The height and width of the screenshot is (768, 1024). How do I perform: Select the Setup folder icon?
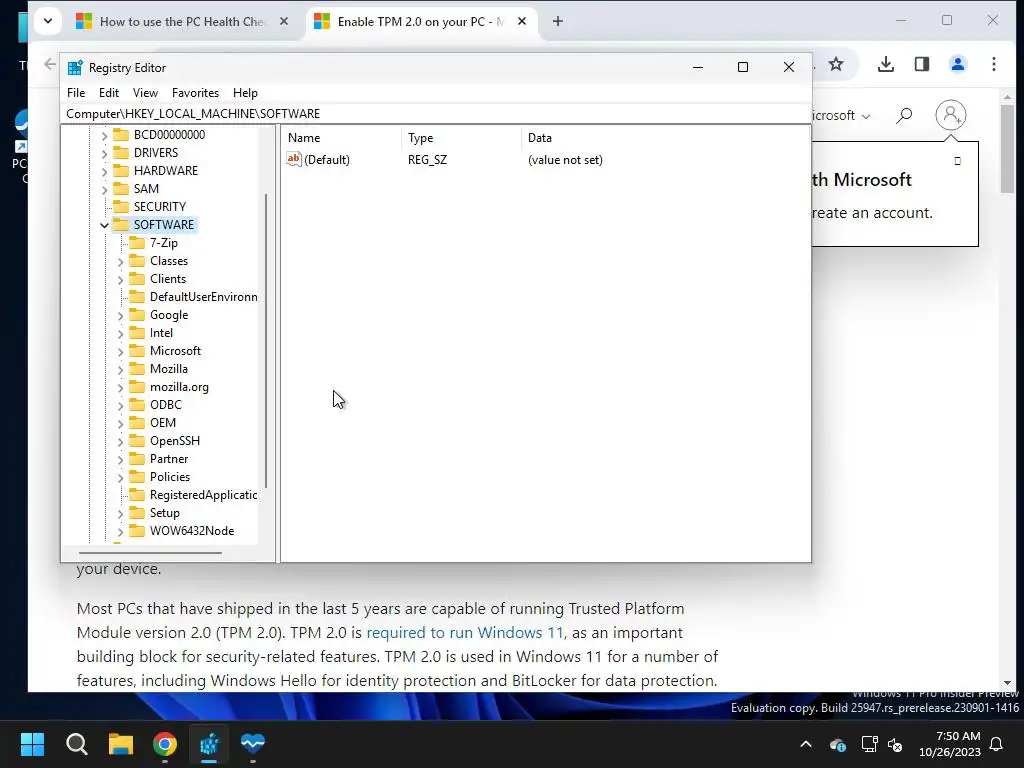[x=137, y=513]
